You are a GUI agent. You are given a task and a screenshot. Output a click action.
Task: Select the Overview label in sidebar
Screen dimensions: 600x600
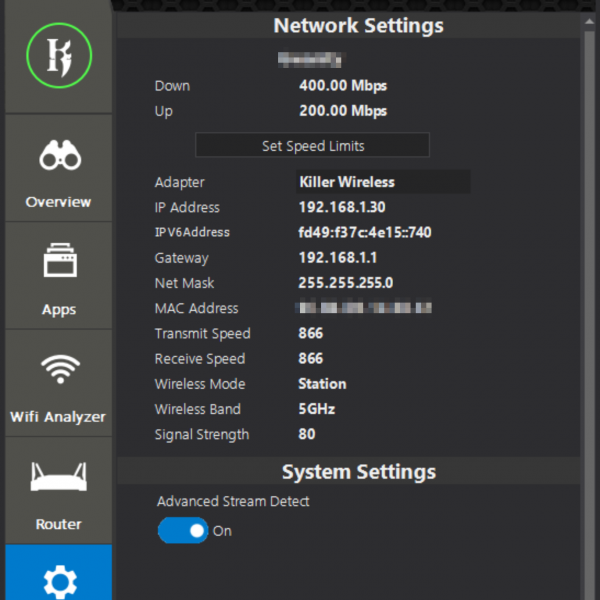point(59,202)
